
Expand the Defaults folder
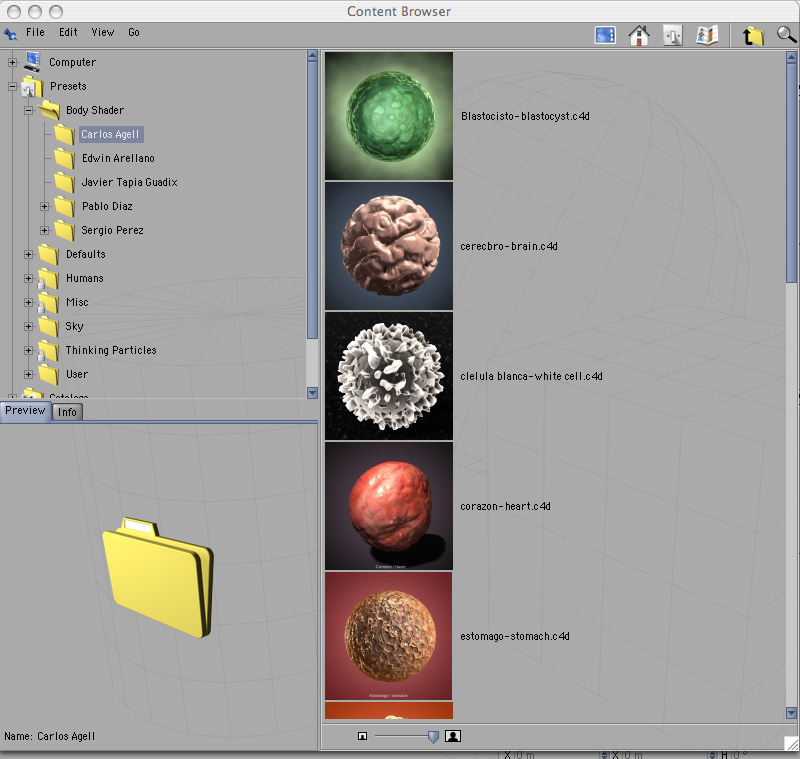pyautogui.click(x=29, y=255)
